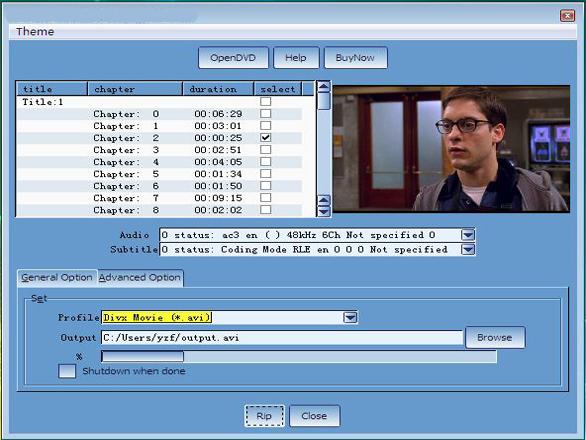Select the Chapter 7 checkbox
Viewport: 586px width, 440px height.
[x=265, y=197]
